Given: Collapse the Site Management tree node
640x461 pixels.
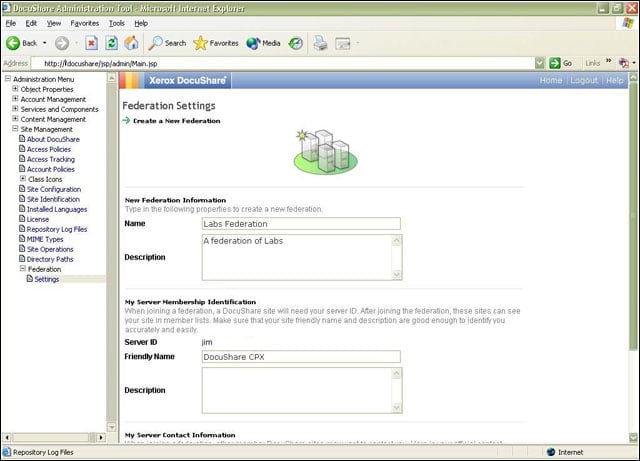Looking at the screenshot, I should (x=15, y=129).
